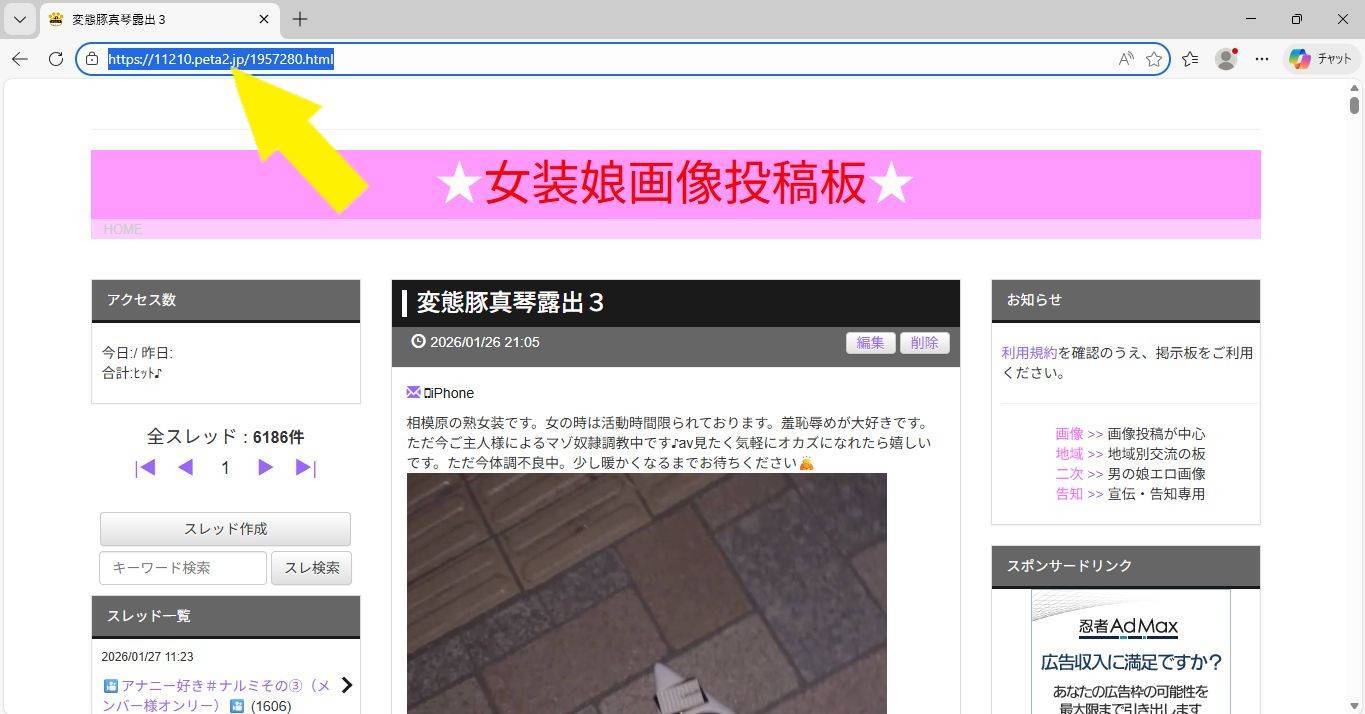Expand the thread list right chevron
The width and height of the screenshot is (1365, 714).
coord(347,685)
